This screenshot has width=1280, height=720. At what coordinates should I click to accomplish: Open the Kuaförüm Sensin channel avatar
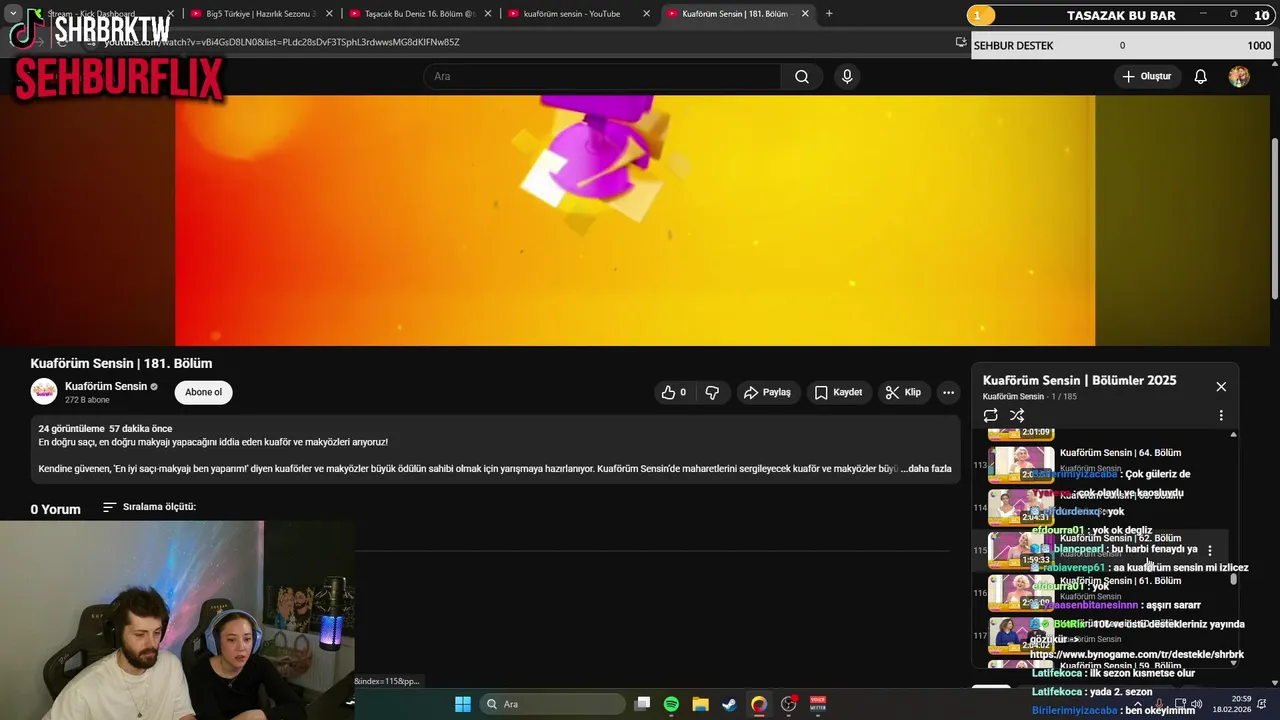pyautogui.click(x=44, y=391)
